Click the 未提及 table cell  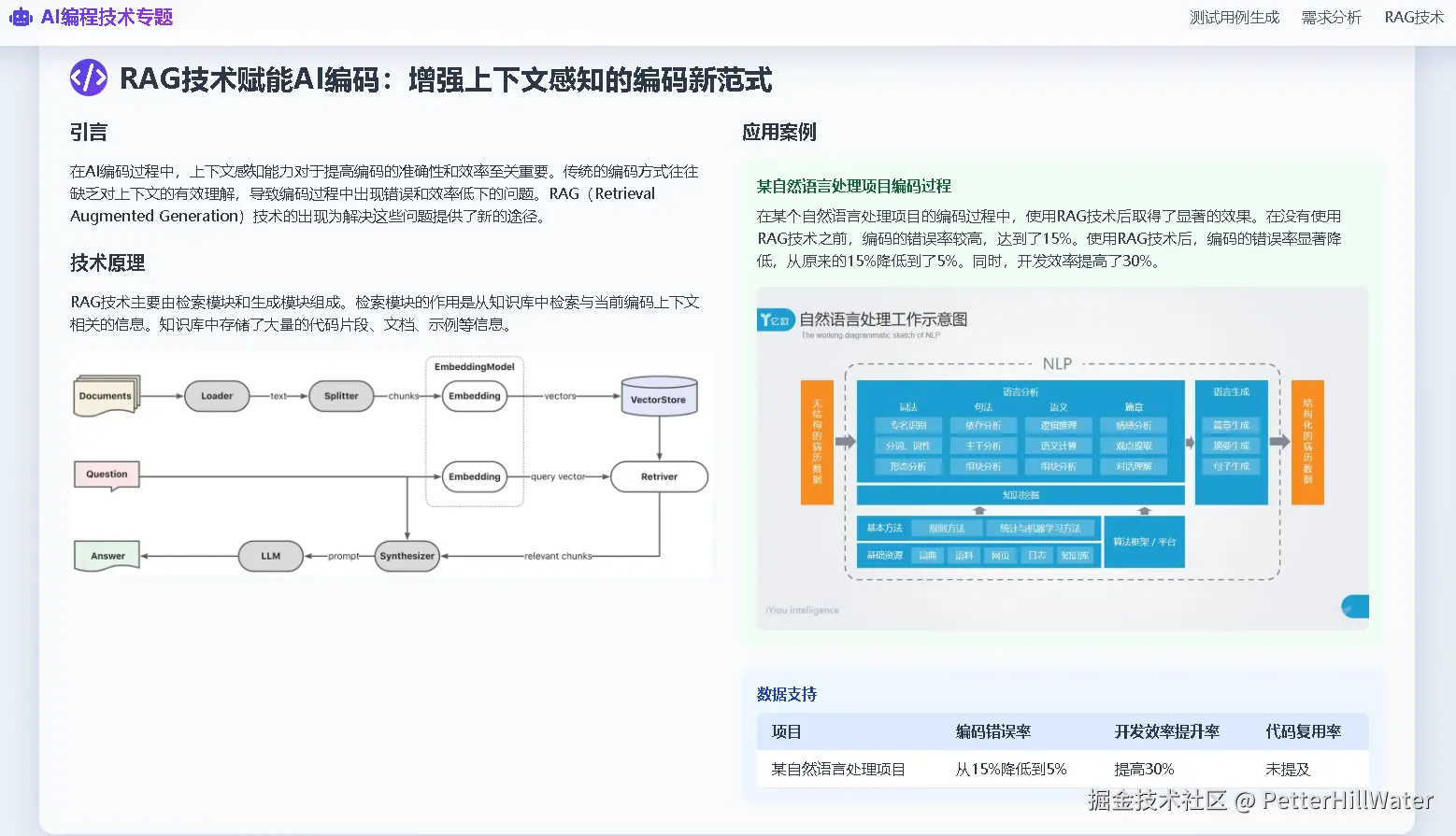[1288, 769]
